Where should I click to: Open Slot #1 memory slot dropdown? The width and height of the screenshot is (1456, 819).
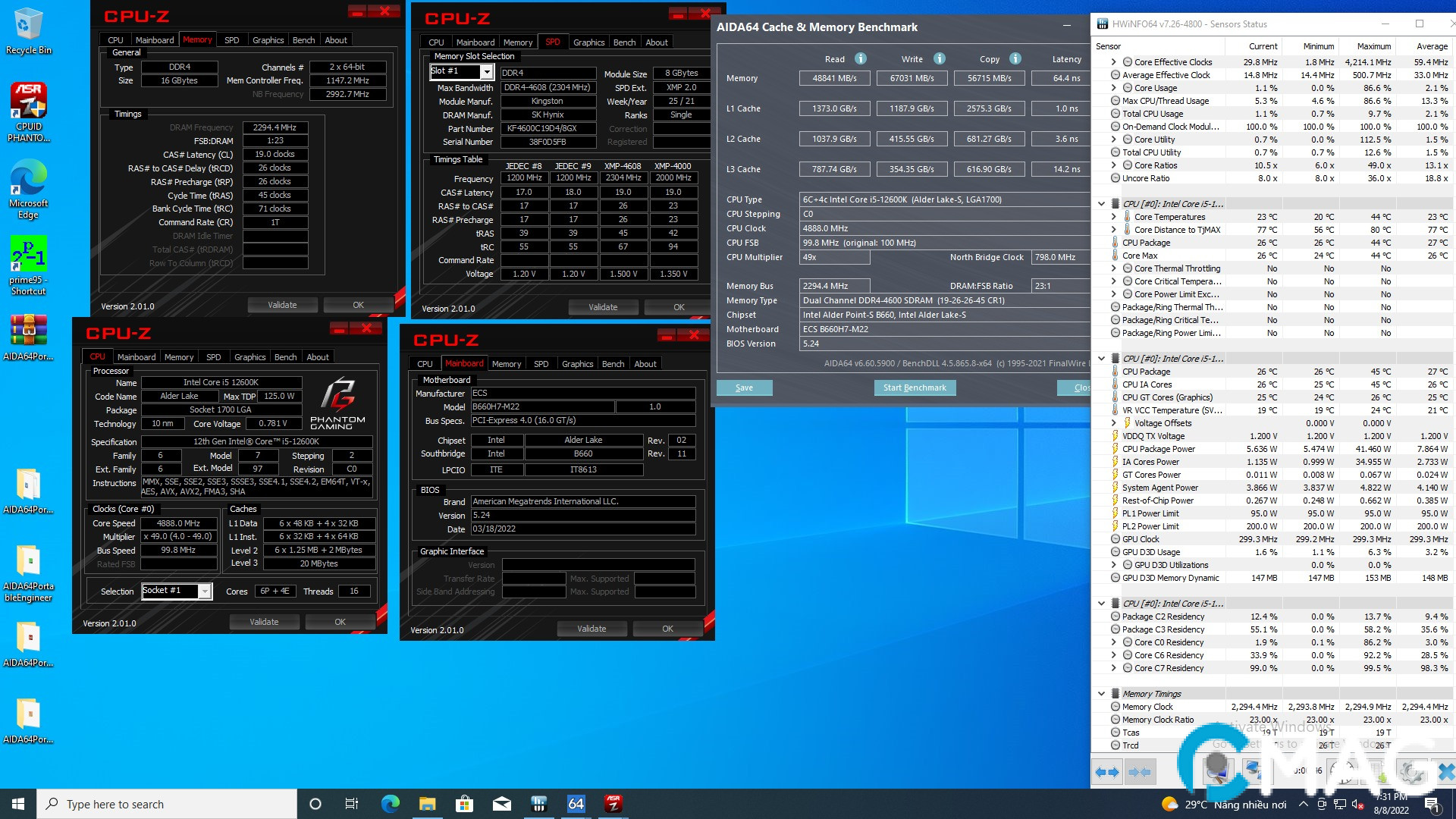(x=487, y=71)
